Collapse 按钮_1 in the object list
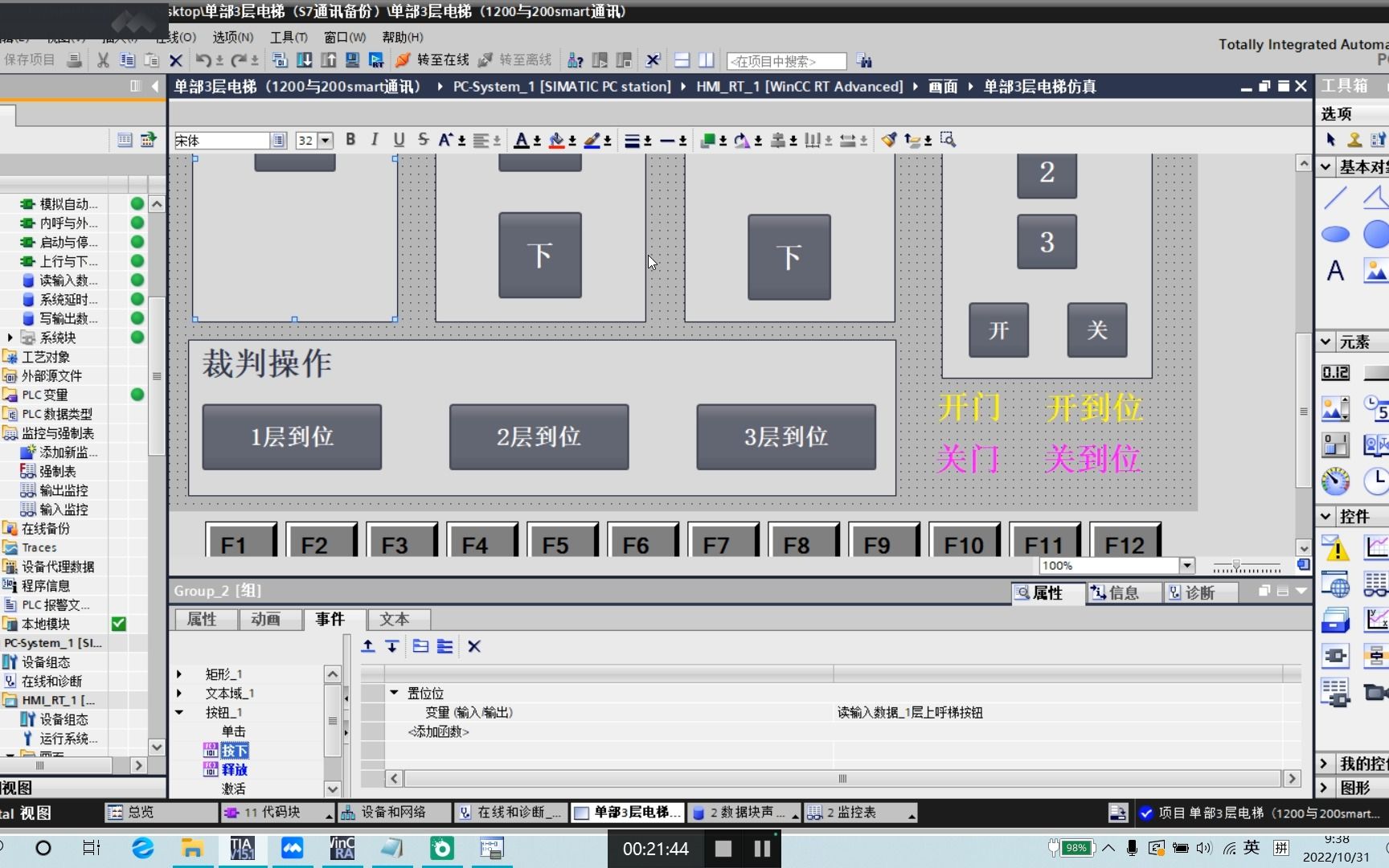The width and height of the screenshot is (1389, 868). coord(179,712)
